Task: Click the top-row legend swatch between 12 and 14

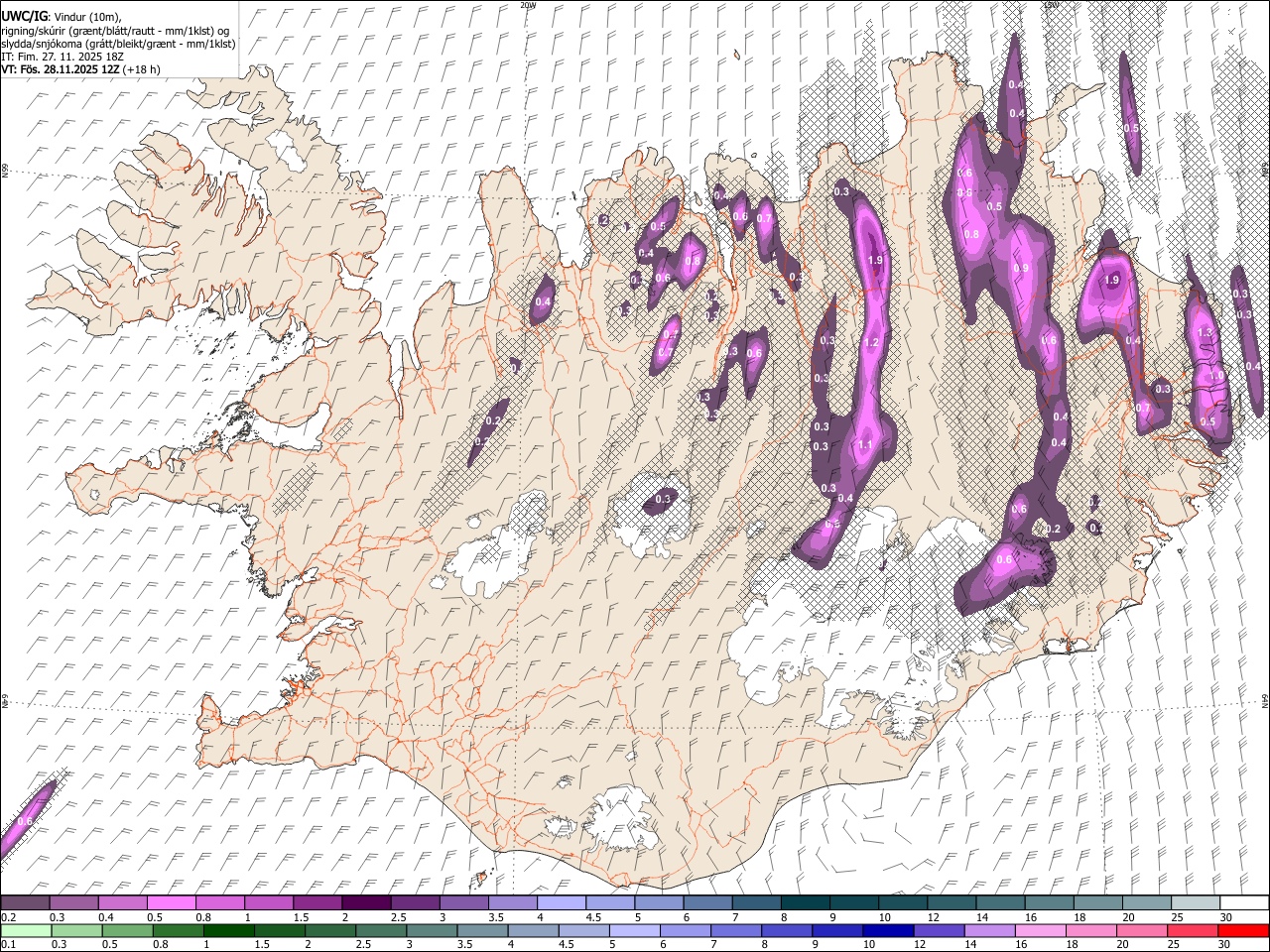Action: pyautogui.click(x=950, y=903)
